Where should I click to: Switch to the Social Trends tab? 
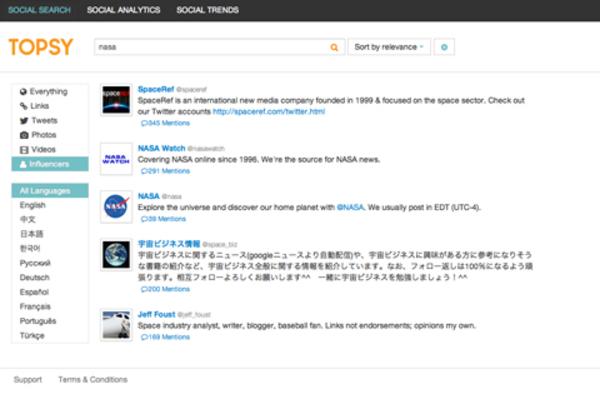[207, 10]
